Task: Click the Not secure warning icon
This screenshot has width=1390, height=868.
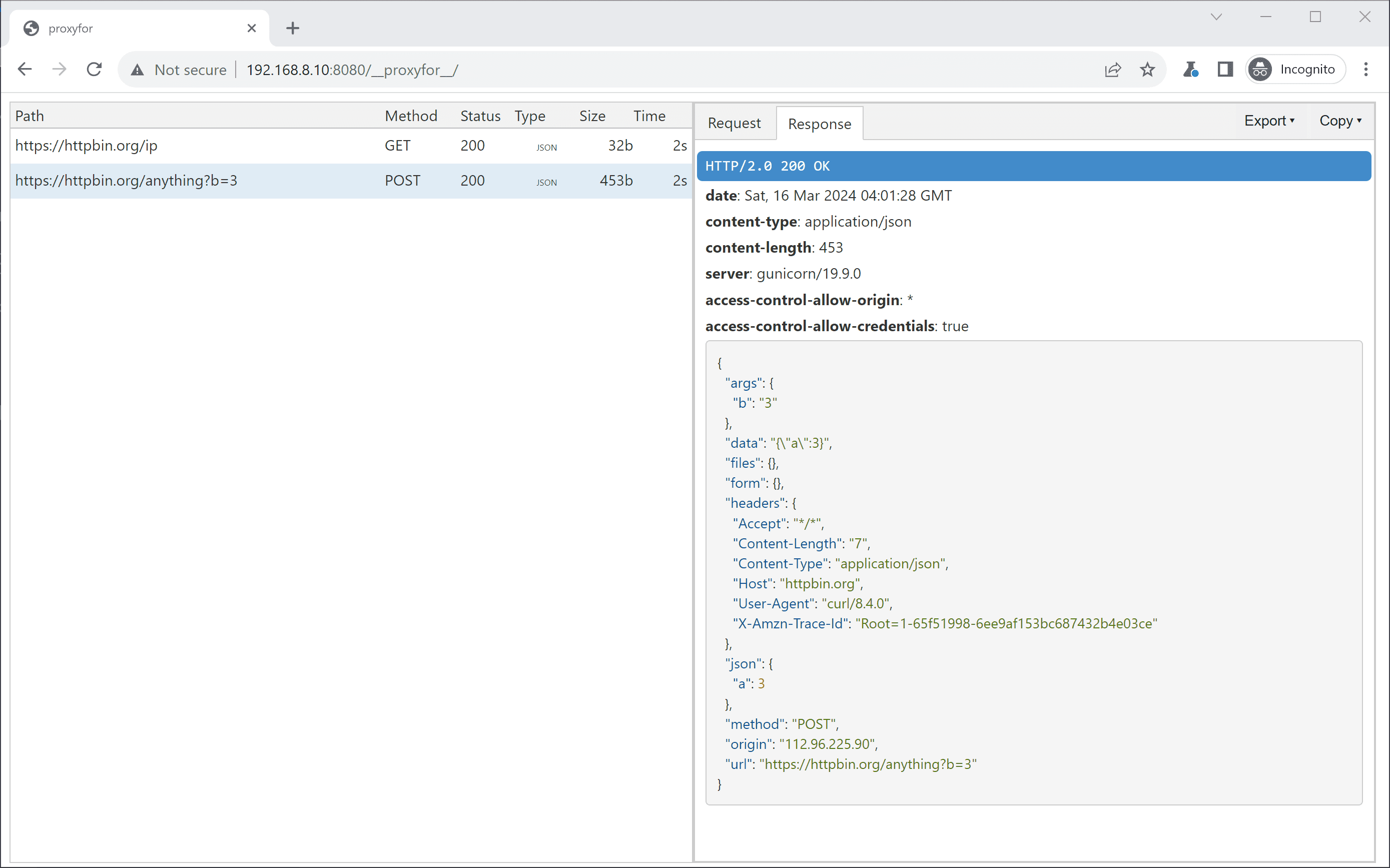Action: point(137,70)
